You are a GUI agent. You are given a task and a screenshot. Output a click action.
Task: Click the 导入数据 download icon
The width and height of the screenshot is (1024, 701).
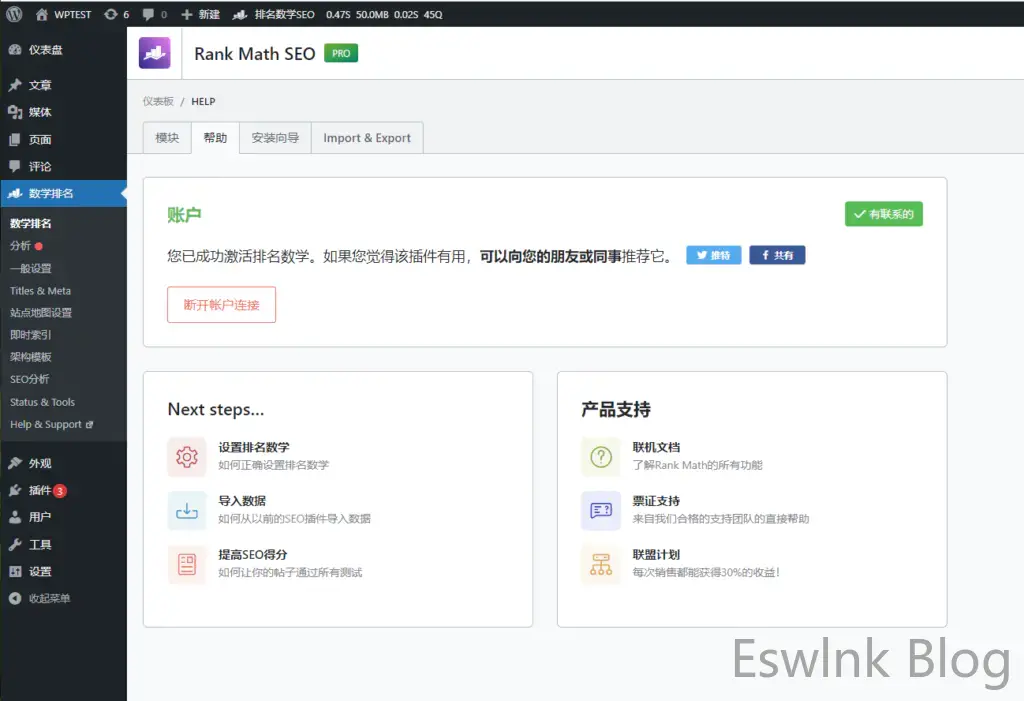(187, 510)
